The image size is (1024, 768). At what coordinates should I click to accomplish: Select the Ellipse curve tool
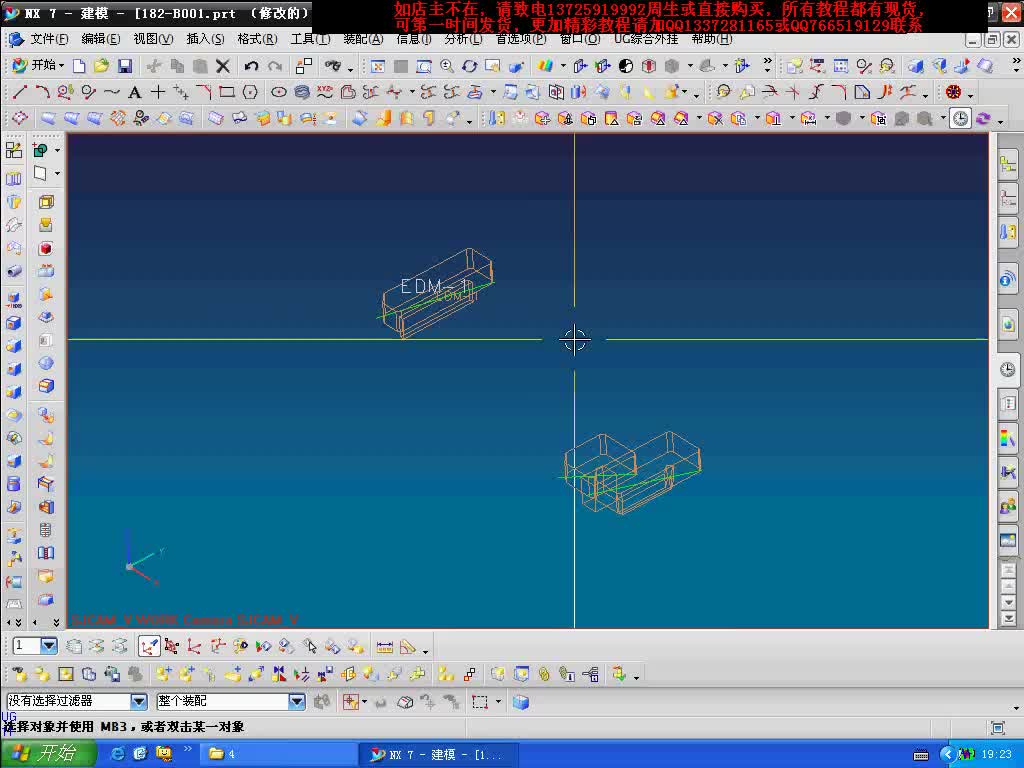pos(279,92)
